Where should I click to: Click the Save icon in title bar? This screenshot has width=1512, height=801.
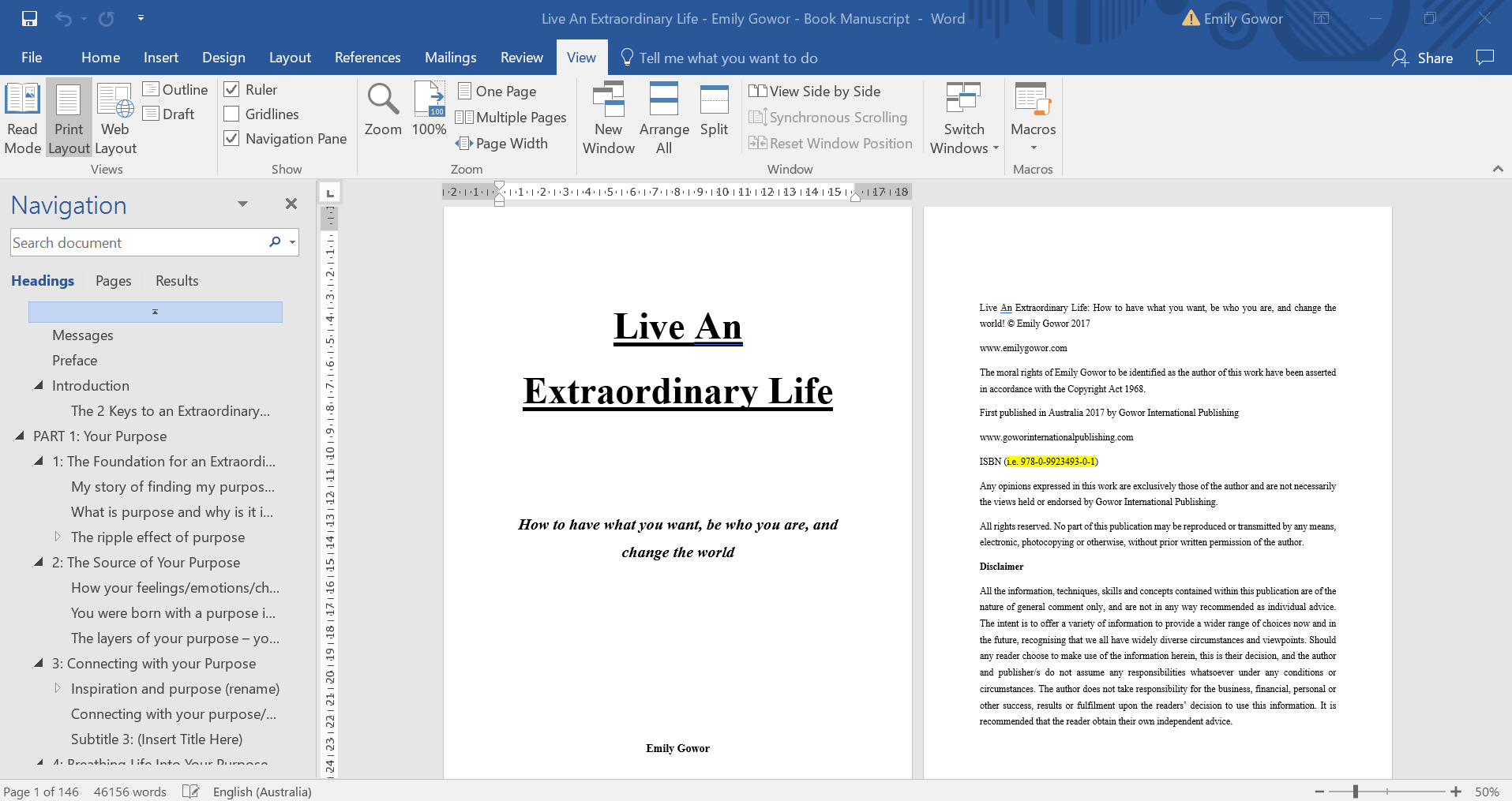click(29, 18)
